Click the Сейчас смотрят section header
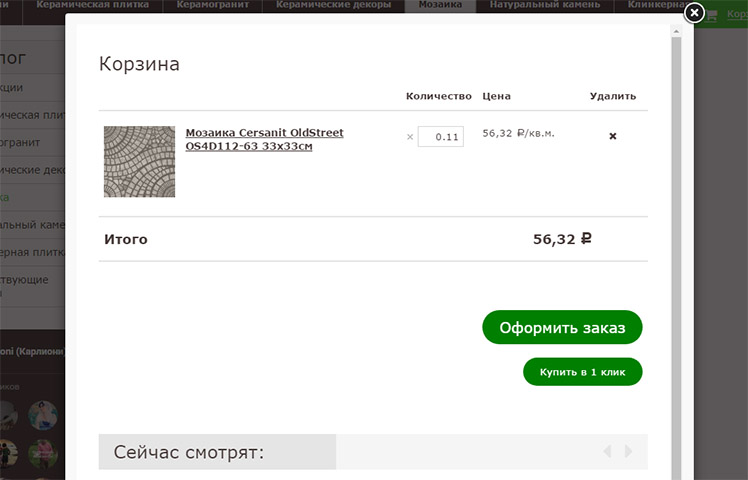 click(188, 452)
